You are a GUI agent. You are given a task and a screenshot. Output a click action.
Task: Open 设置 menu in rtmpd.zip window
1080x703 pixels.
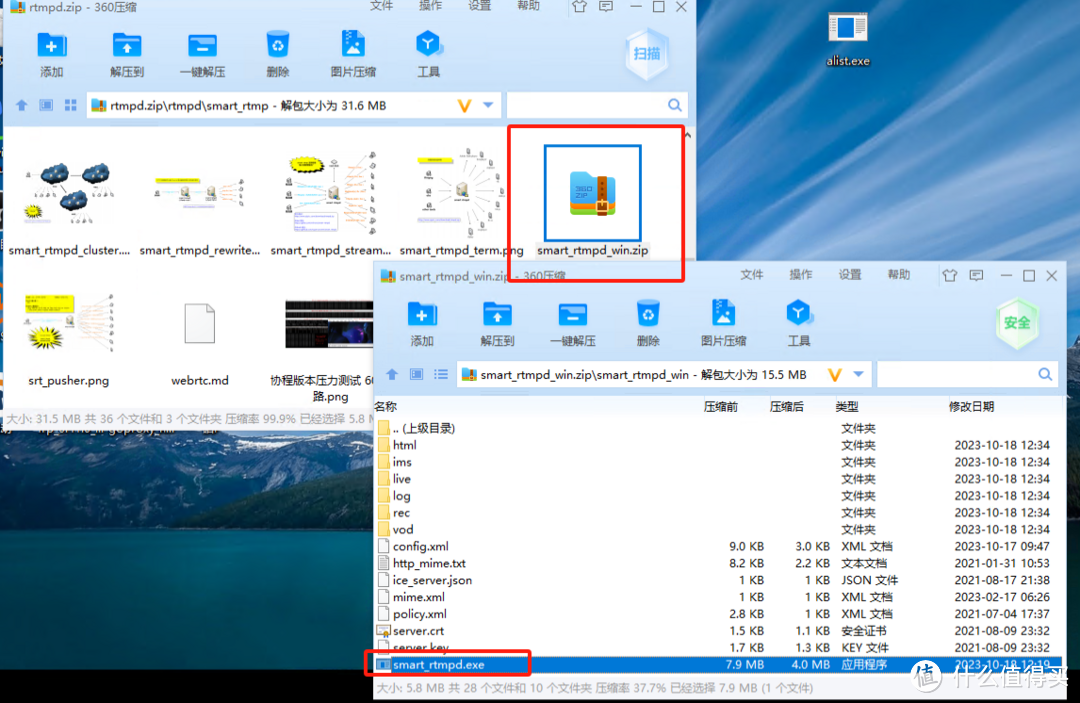[479, 6]
